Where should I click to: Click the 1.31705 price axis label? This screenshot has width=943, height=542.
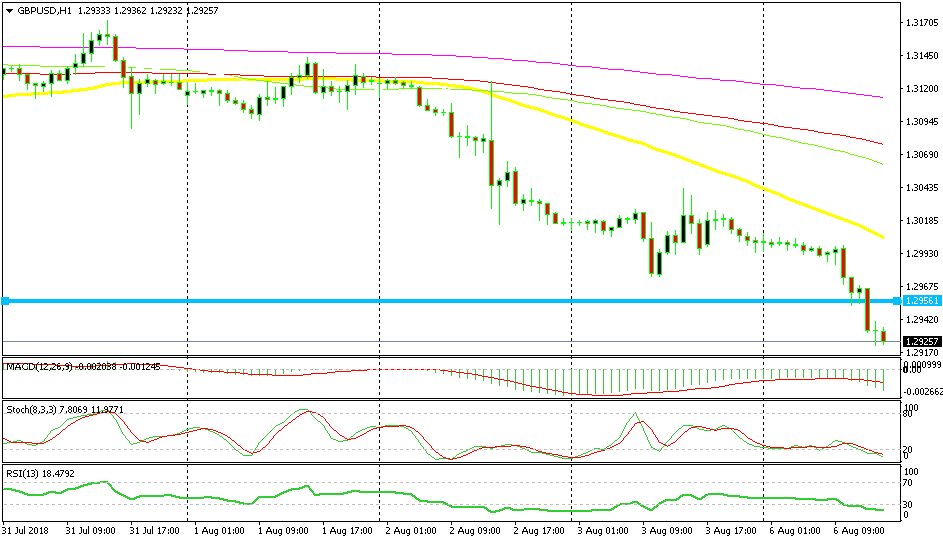click(x=921, y=23)
